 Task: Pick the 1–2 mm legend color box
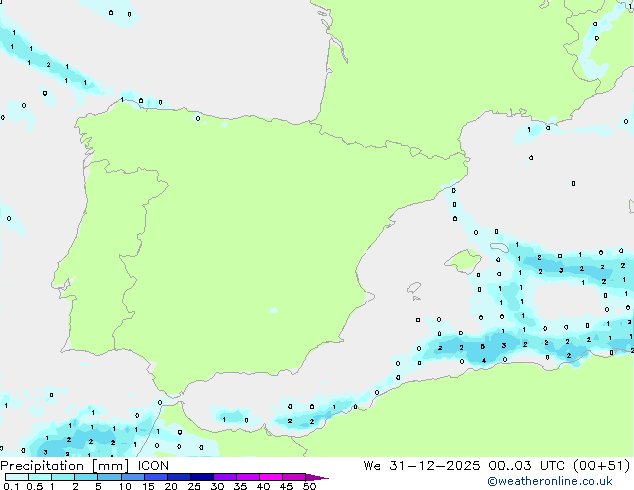(x=63, y=477)
